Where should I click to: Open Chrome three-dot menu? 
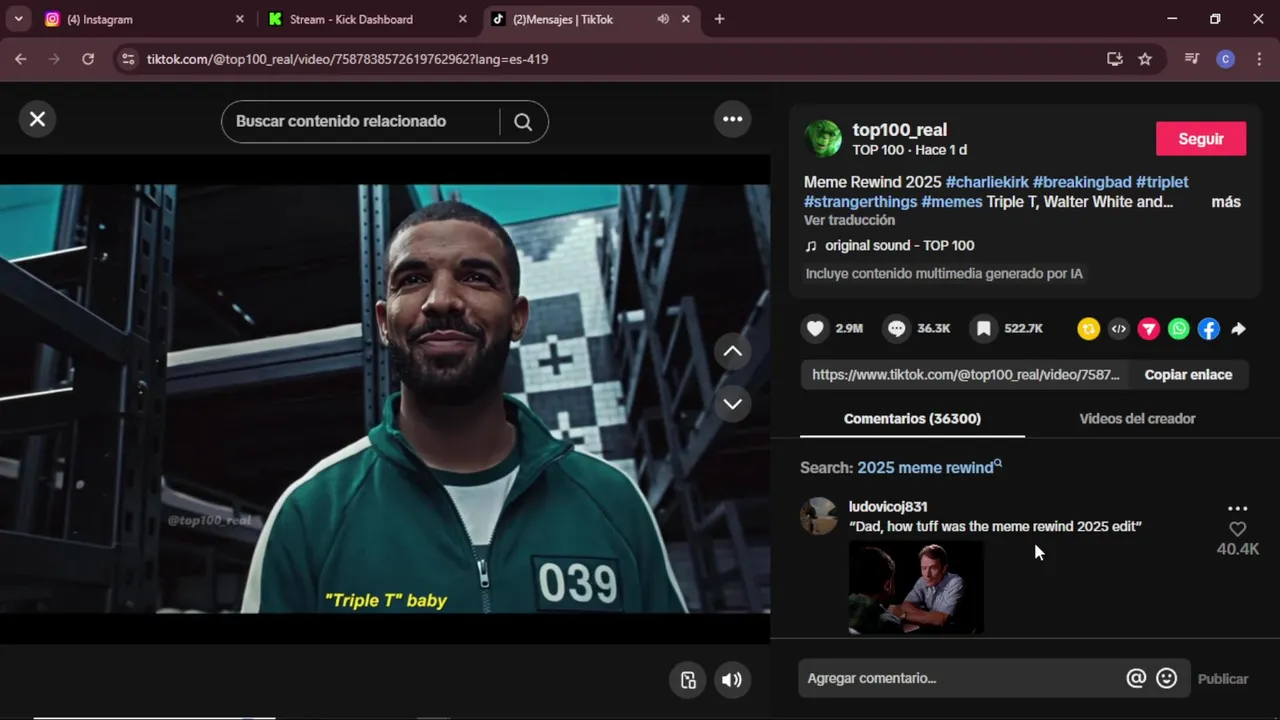(x=1257, y=59)
